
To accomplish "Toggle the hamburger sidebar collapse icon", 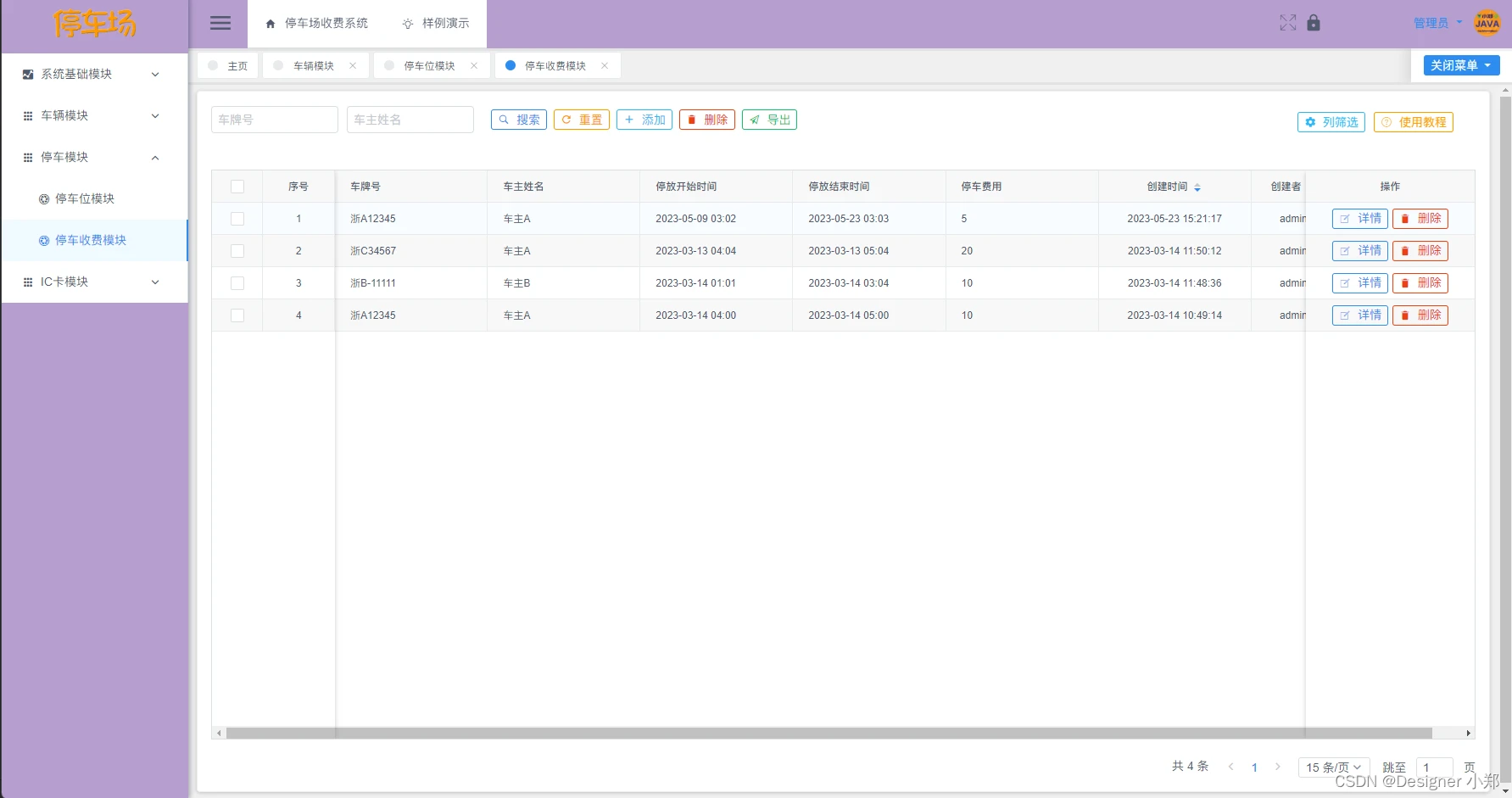I will click(220, 24).
